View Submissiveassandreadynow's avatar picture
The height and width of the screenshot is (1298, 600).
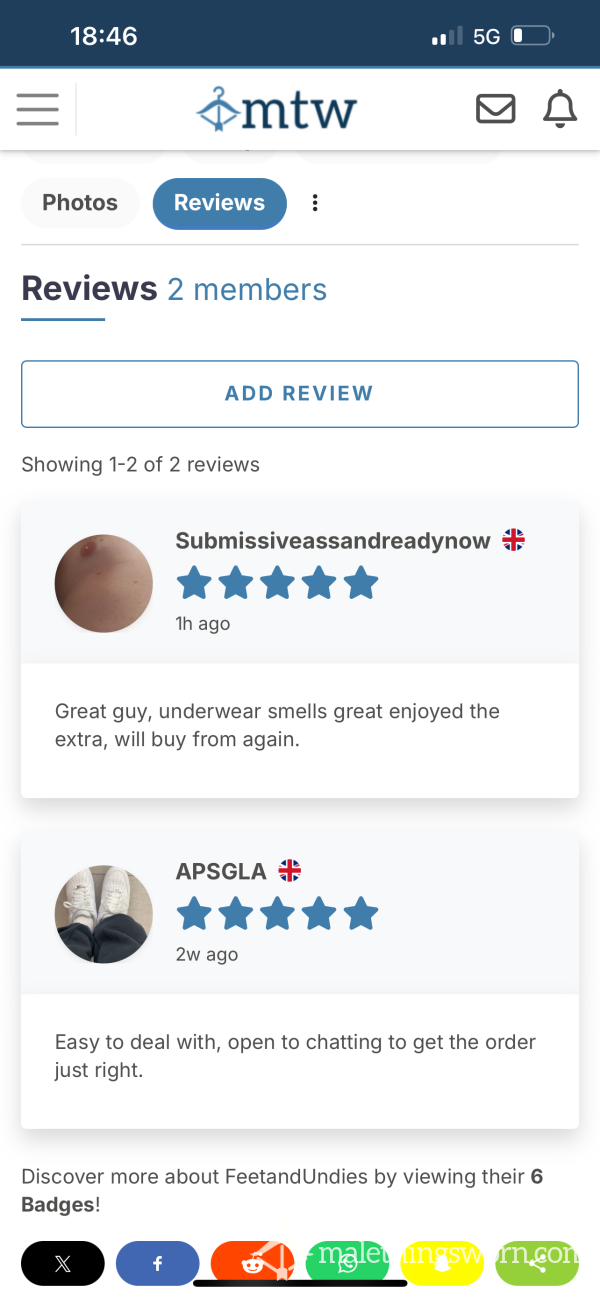104,584
